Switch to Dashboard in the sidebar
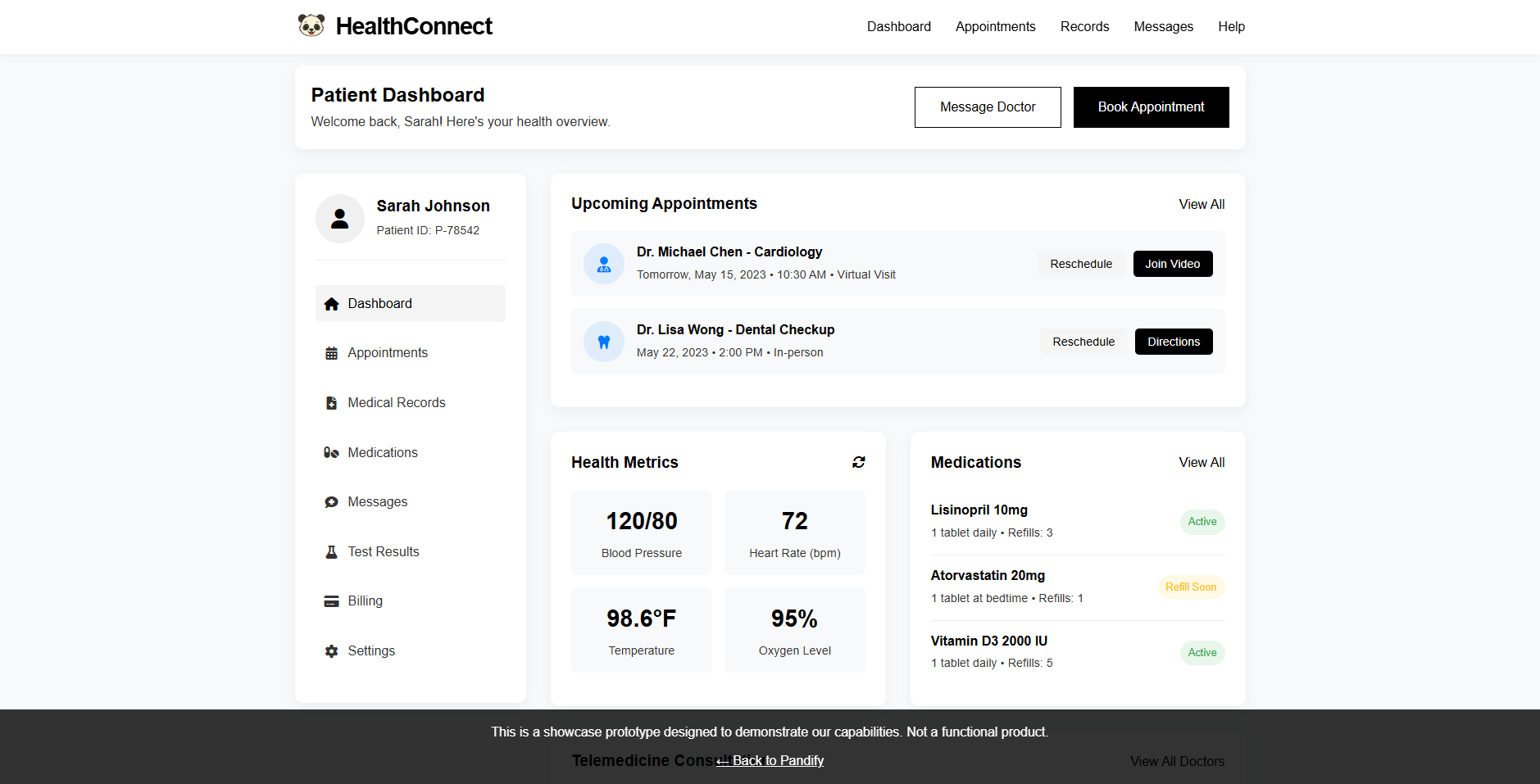 (379, 303)
